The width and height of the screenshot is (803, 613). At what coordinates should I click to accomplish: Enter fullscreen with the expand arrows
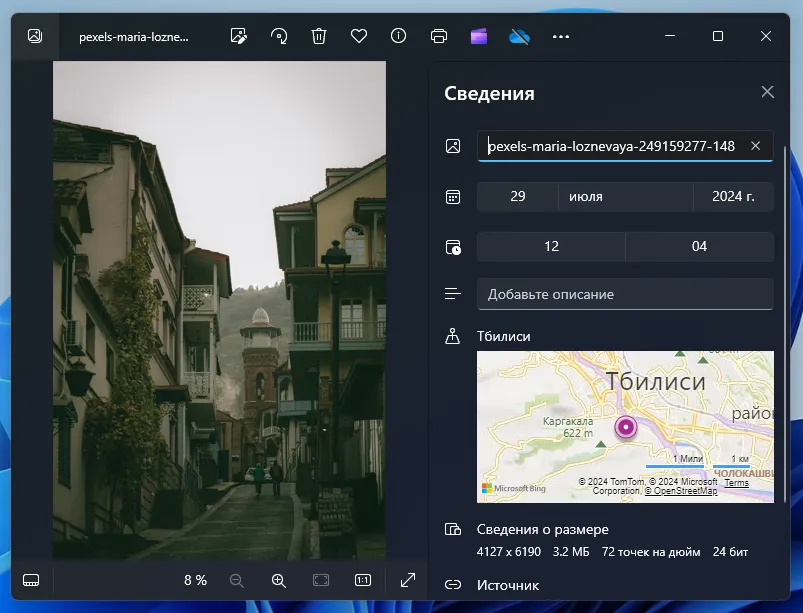pos(408,580)
